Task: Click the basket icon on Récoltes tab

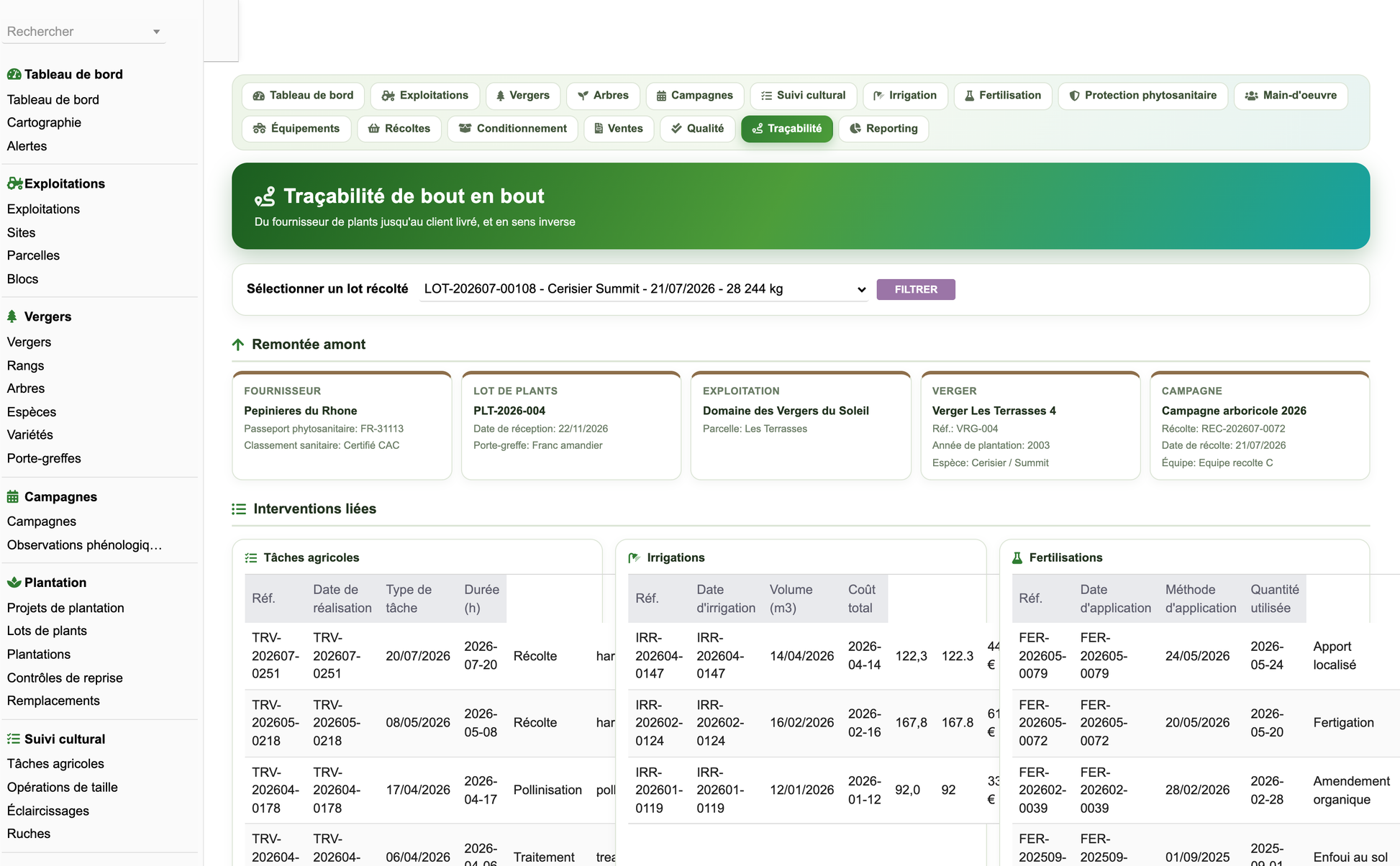Action: pos(374,129)
